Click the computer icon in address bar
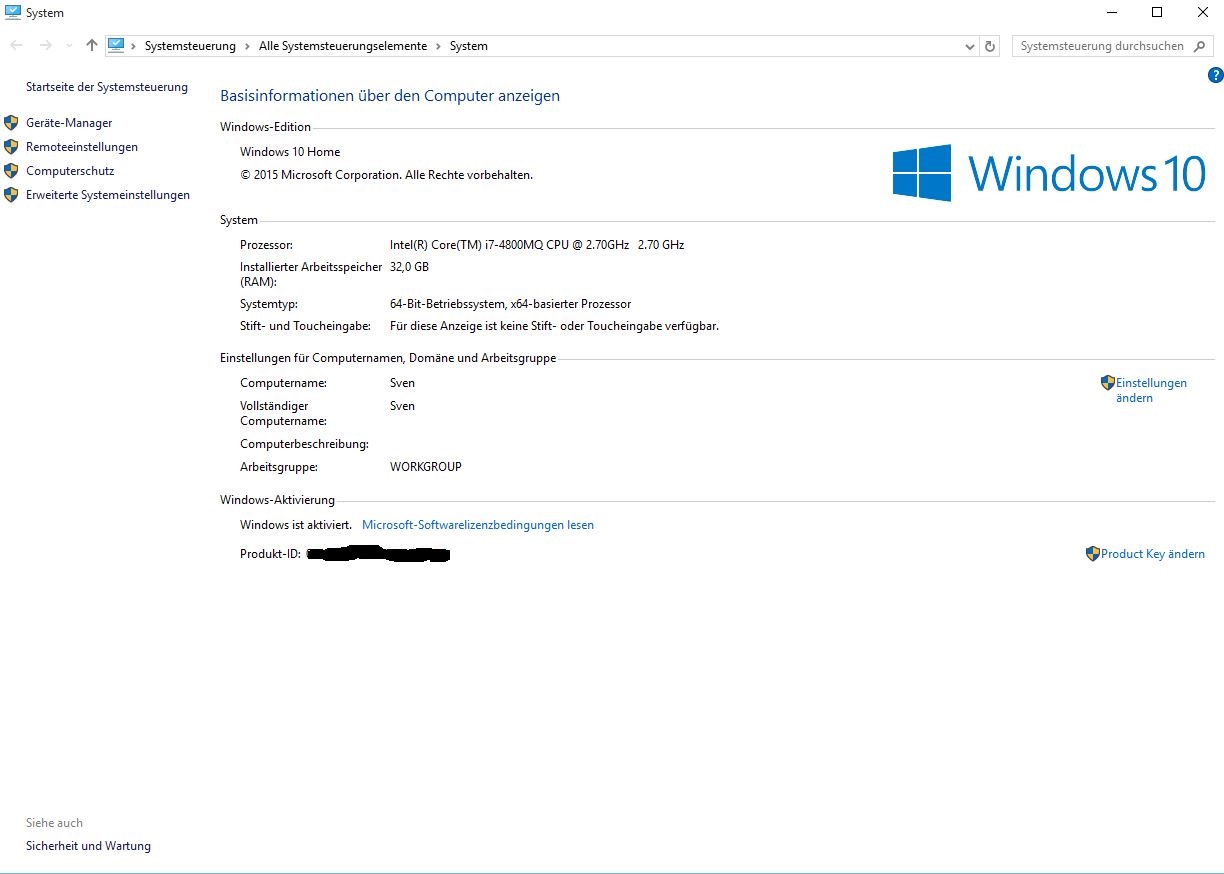Viewport: 1224px width, 874px height. click(116, 46)
